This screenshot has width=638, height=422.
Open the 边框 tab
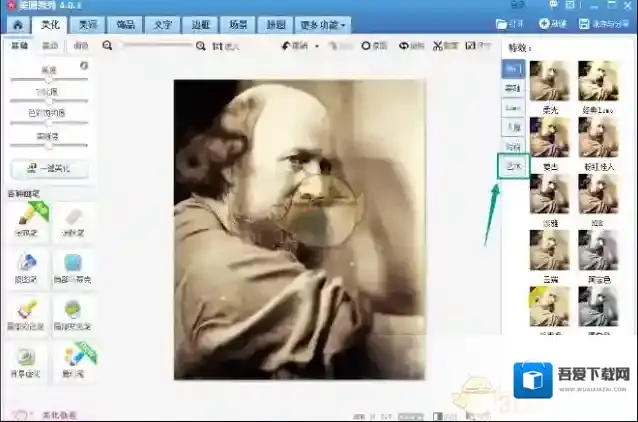click(x=201, y=25)
